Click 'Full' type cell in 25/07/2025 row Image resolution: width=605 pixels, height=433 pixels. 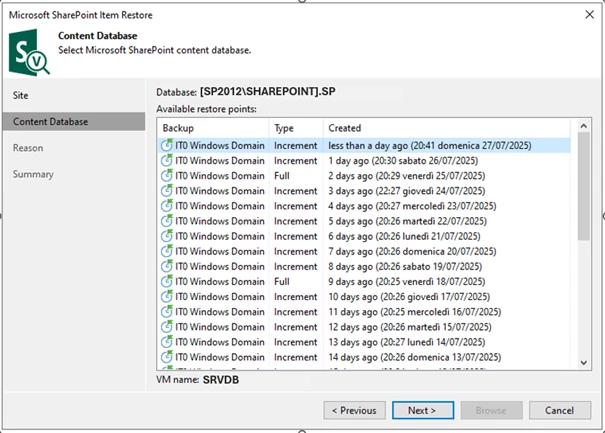point(282,176)
